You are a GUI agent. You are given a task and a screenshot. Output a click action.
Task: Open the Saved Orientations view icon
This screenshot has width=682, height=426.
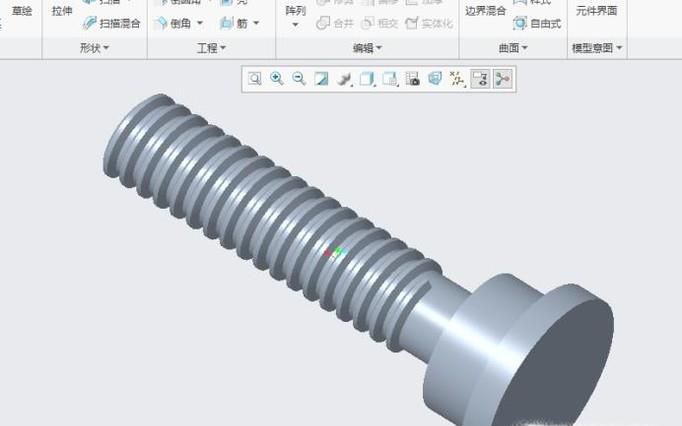tap(390, 79)
